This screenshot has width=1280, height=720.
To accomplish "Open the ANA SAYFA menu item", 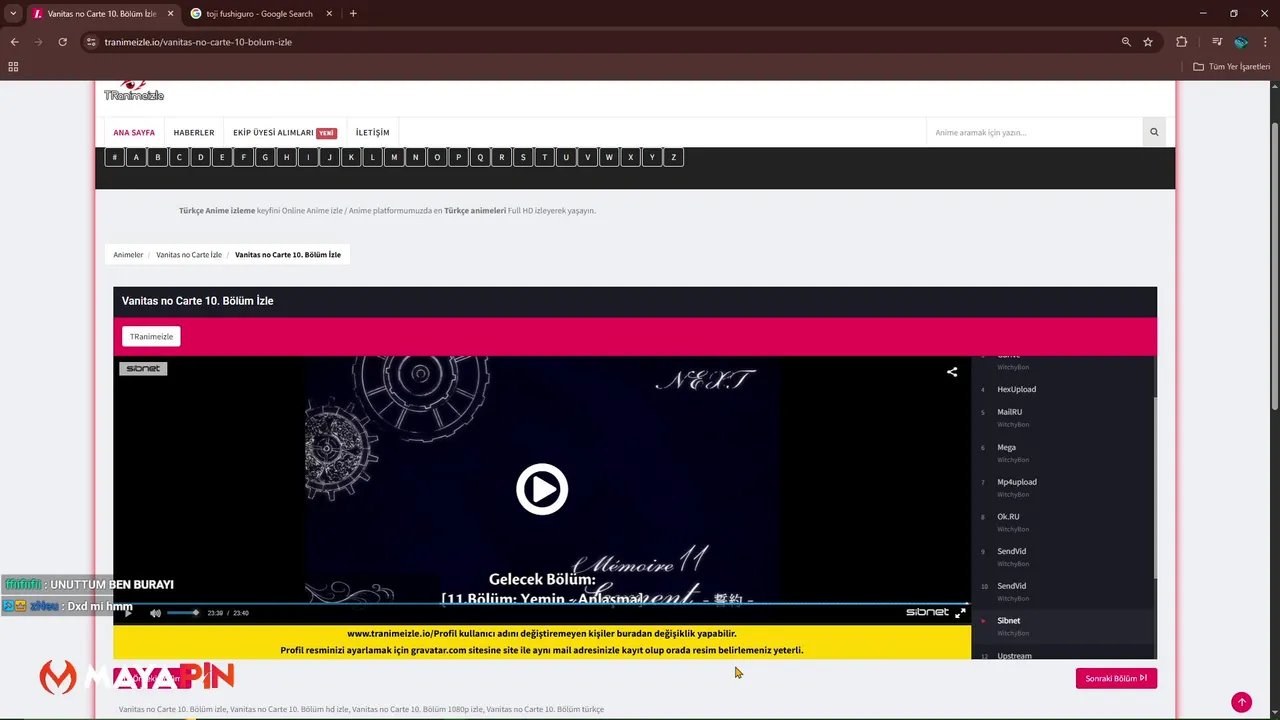I will [134, 132].
